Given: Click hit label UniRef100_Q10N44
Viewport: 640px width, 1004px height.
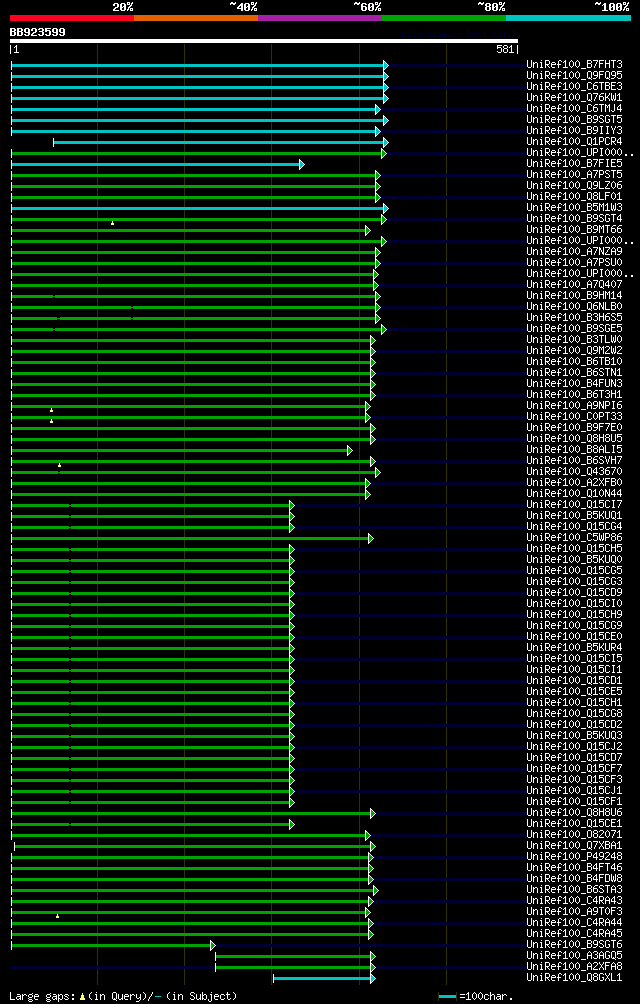Looking at the screenshot, I should click(574, 494).
